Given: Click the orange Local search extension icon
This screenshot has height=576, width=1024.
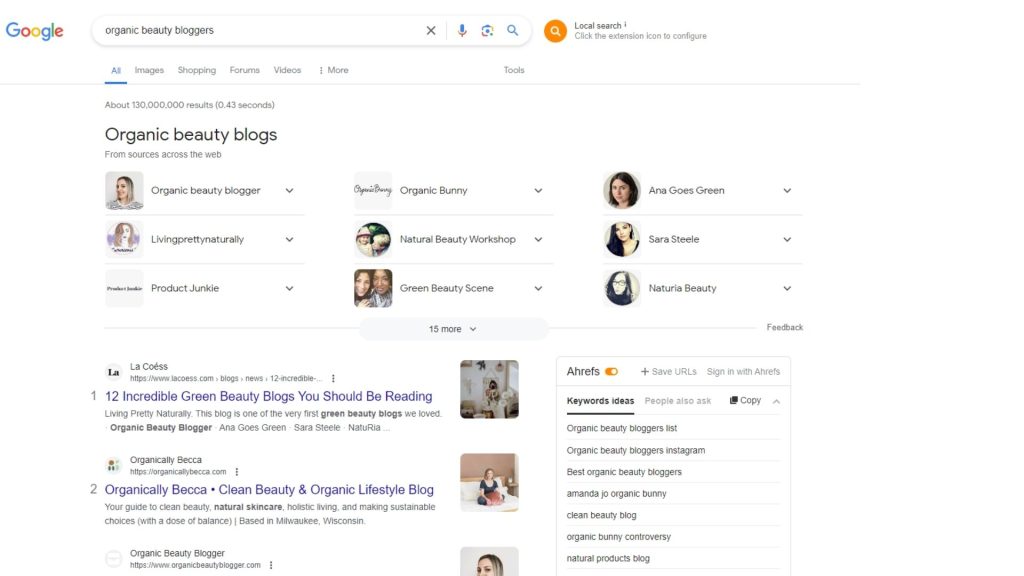Looking at the screenshot, I should 555,31.
